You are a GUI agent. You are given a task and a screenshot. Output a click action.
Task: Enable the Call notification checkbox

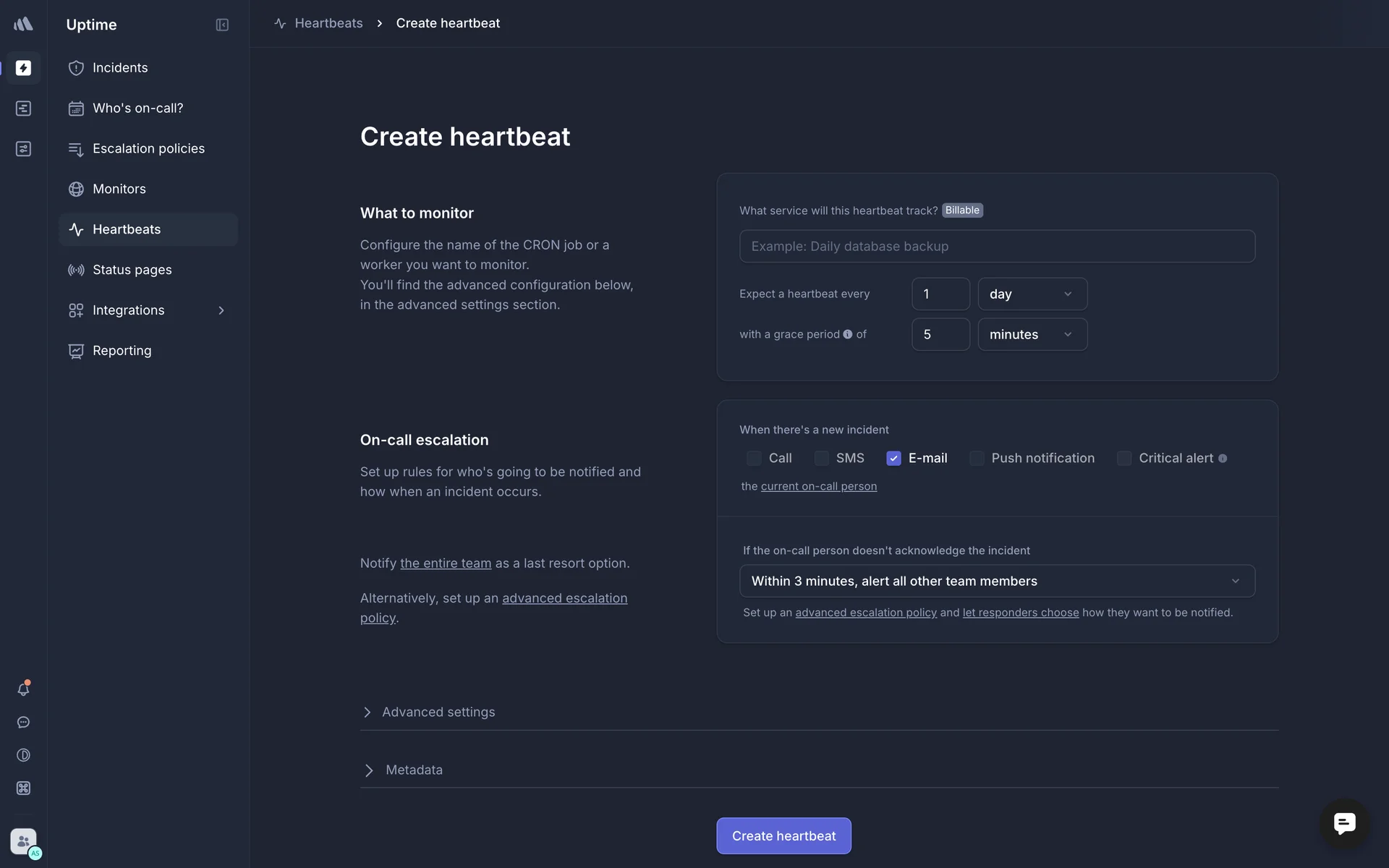[x=754, y=459]
